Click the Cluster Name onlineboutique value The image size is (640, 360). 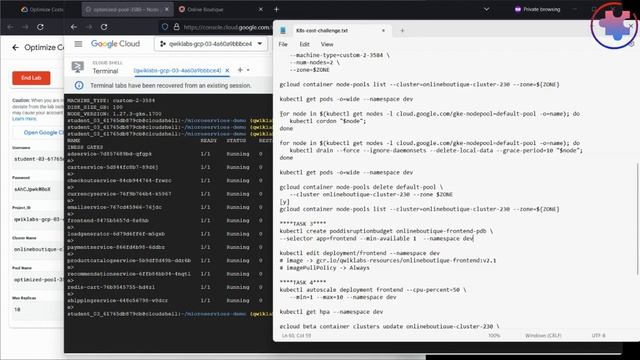pyautogui.click(x=38, y=249)
